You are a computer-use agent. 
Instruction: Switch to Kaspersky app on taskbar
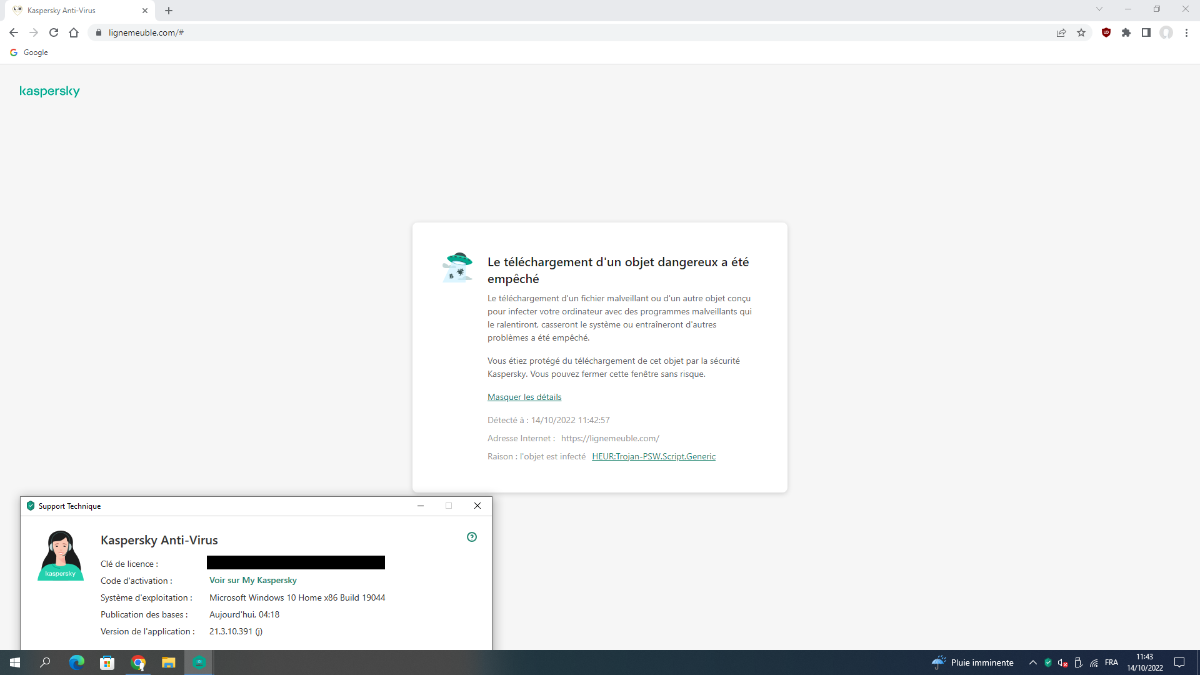[x=200, y=662]
